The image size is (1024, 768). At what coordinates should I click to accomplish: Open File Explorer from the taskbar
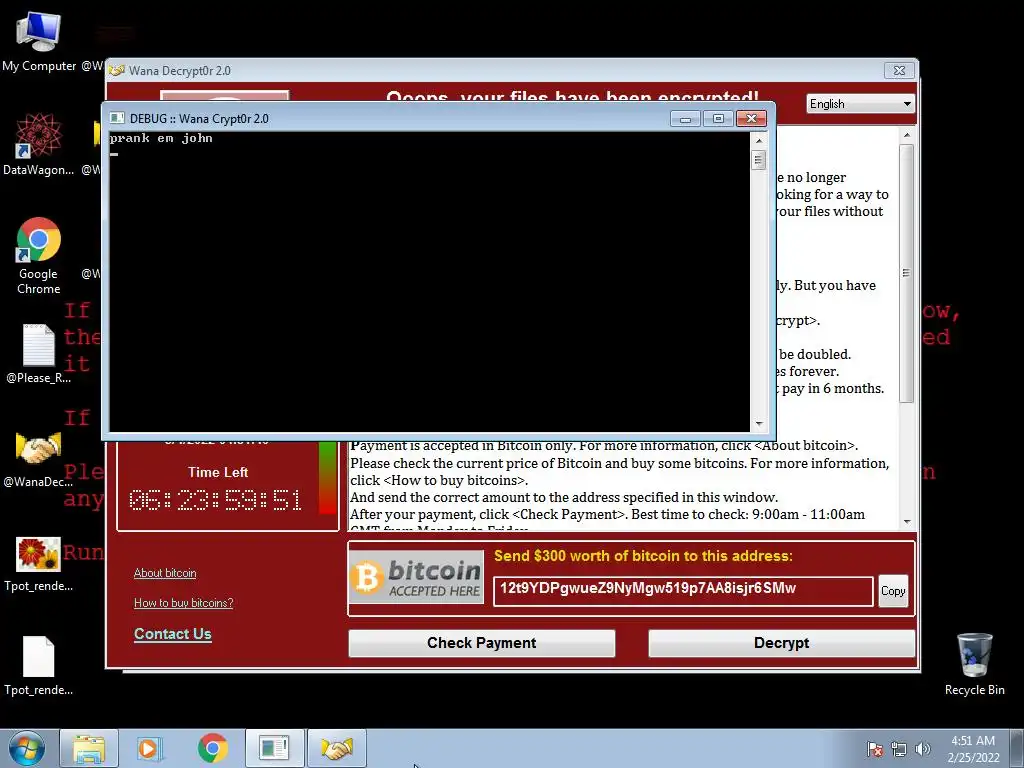(89, 748)
